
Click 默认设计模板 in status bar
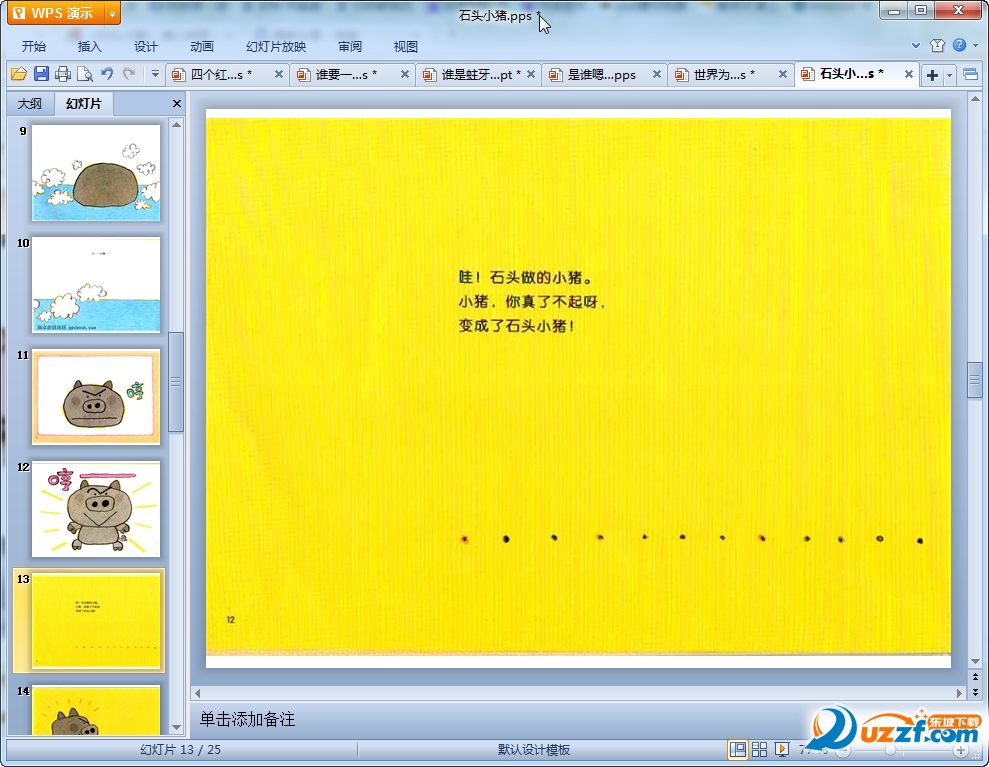click(x=534, y=749)
